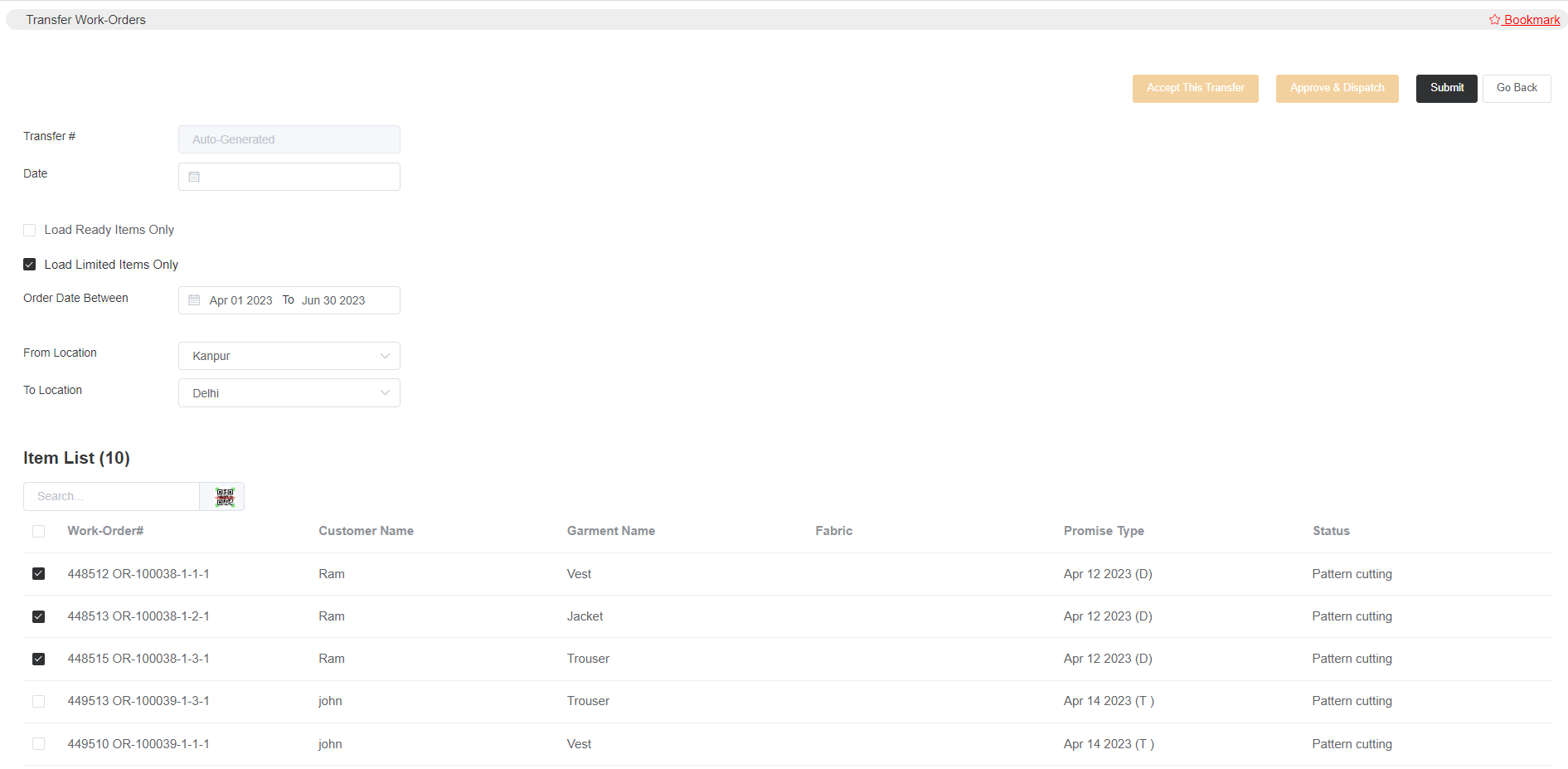
Task: Toggle the select-all checkbox in the table header
Action: (38, 531)
